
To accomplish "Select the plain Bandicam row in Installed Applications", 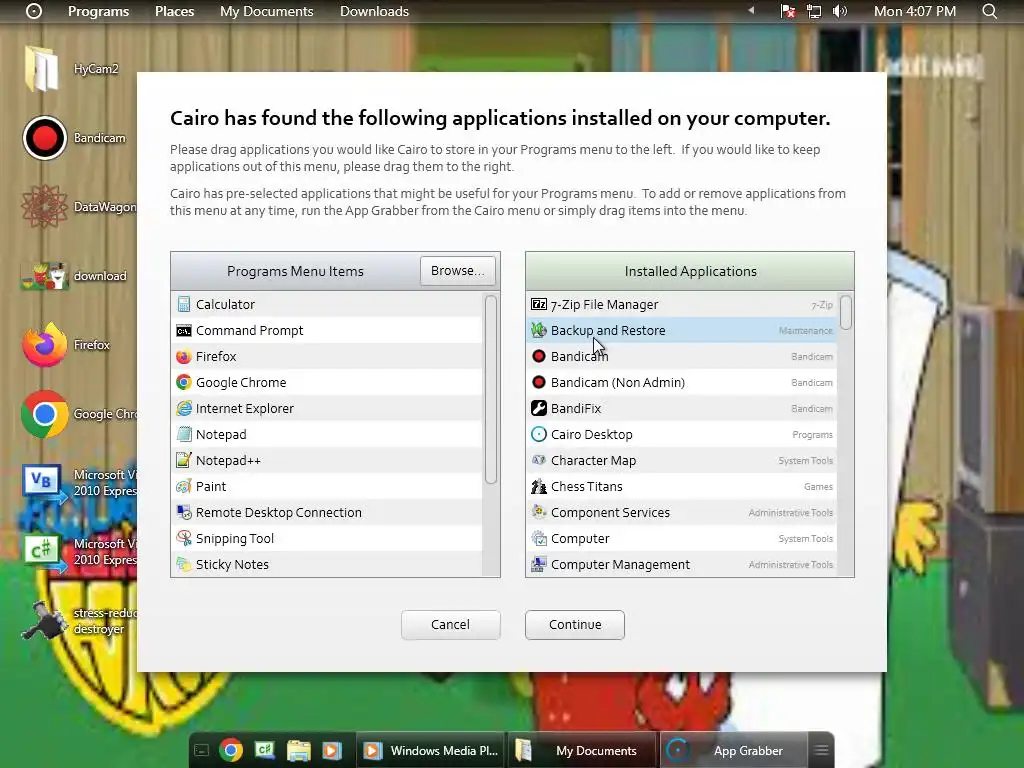I will click(682, 357).
